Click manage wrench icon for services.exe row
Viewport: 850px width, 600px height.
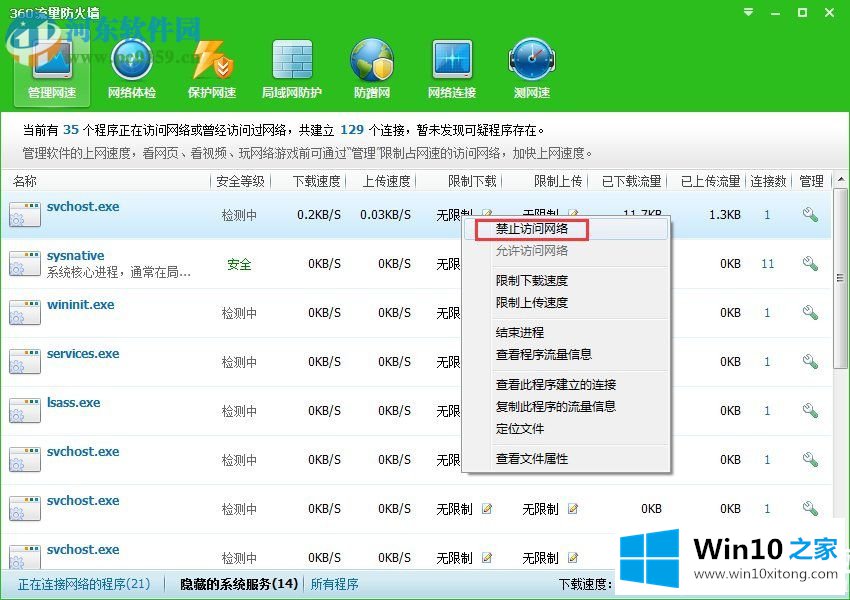click(810, 362)
